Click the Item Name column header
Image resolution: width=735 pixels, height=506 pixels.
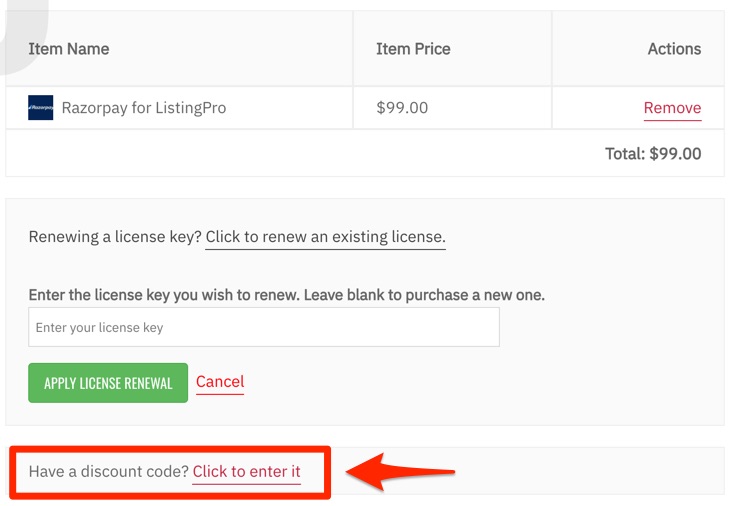click(69, 49)
